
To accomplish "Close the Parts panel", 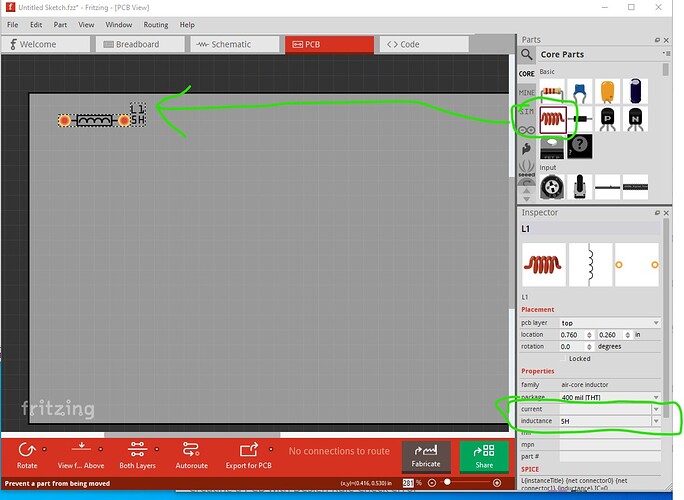I will coord(666,40).
